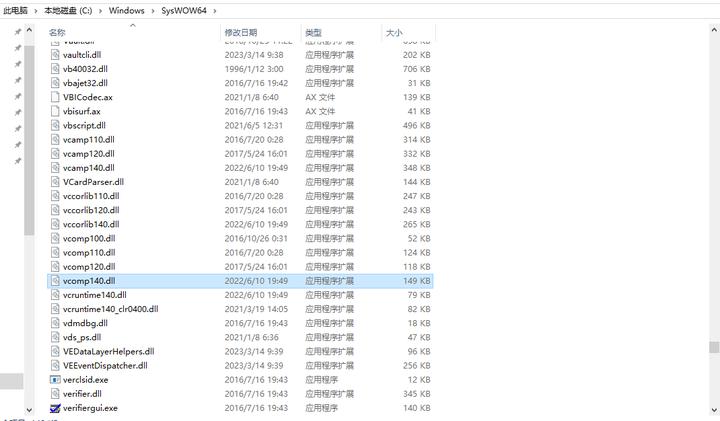The width and height of the screenshot is (720, 421).
Task: Click the file name verifiergui.exe
Action: point(90,408)
